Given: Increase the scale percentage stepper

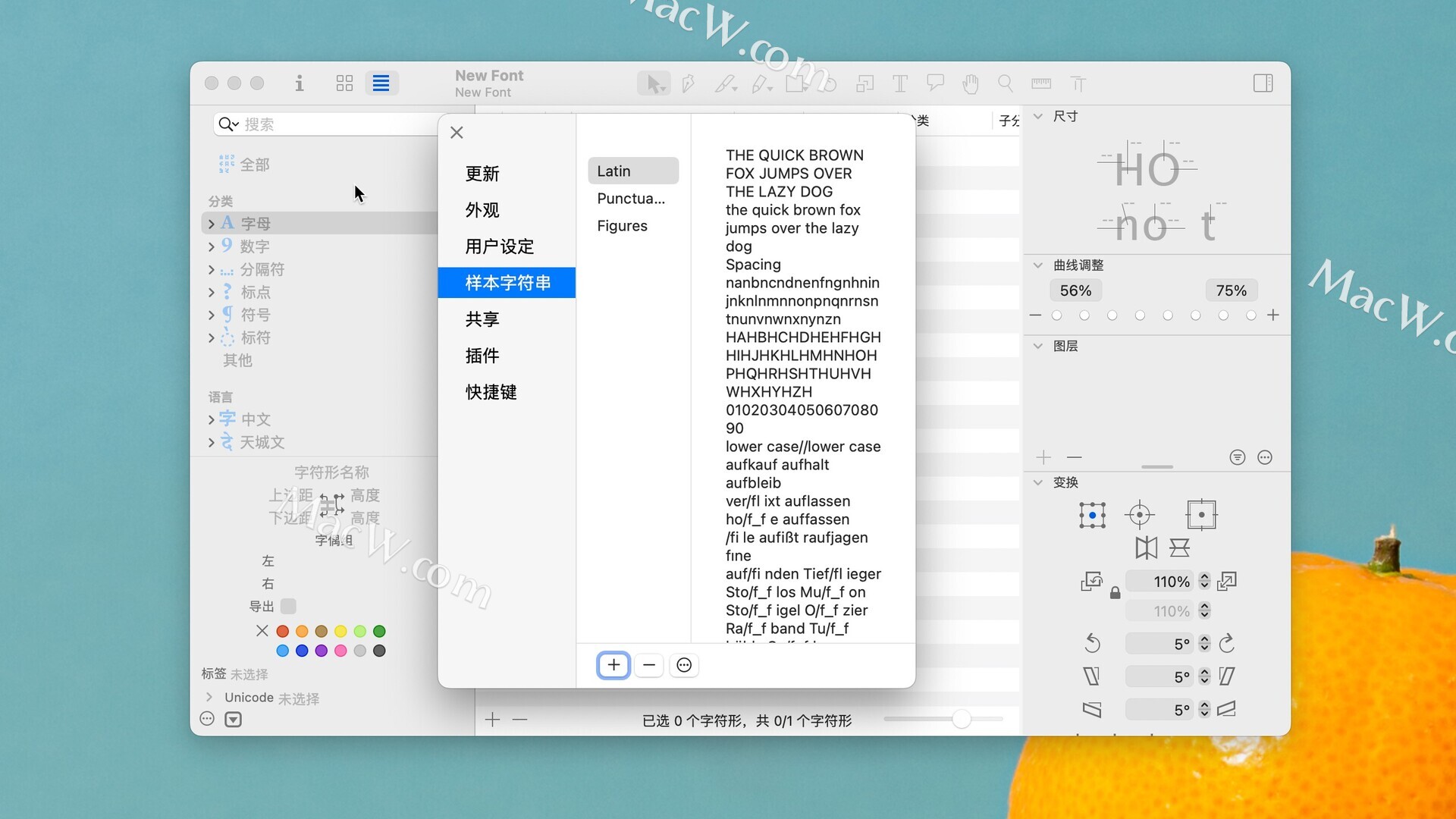Looking at the screenshot, I should [x=1204, y=577].
